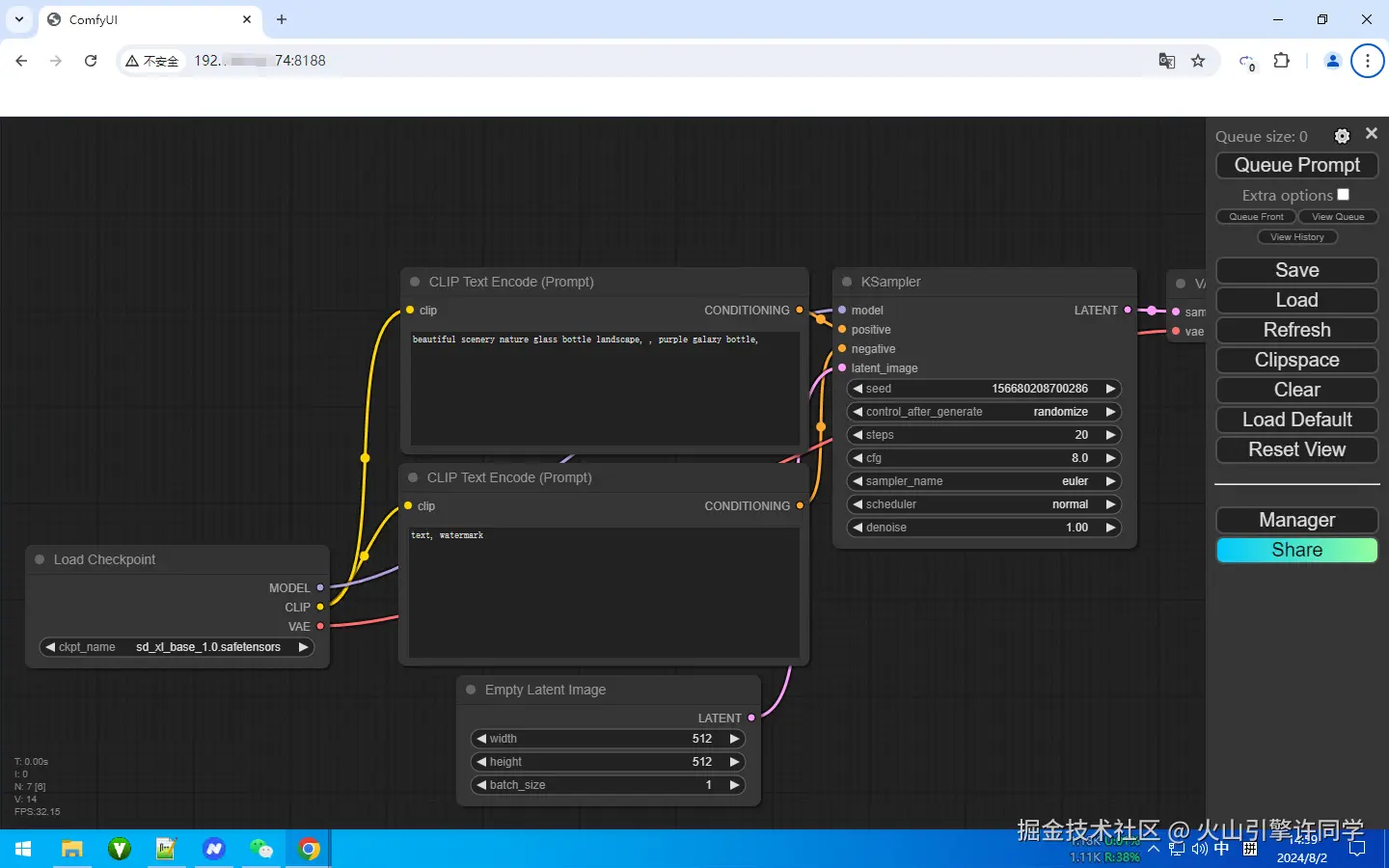Collapse the KSampler node via its dot
Viewport: 1389px width, 868px height.
pyautogui.click(x=847, y=282)
